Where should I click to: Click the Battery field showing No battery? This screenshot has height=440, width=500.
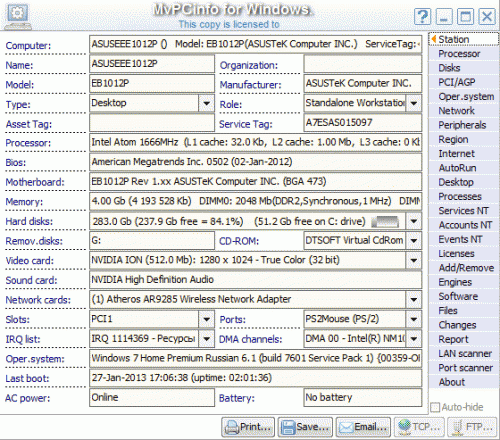click(363, 398)
